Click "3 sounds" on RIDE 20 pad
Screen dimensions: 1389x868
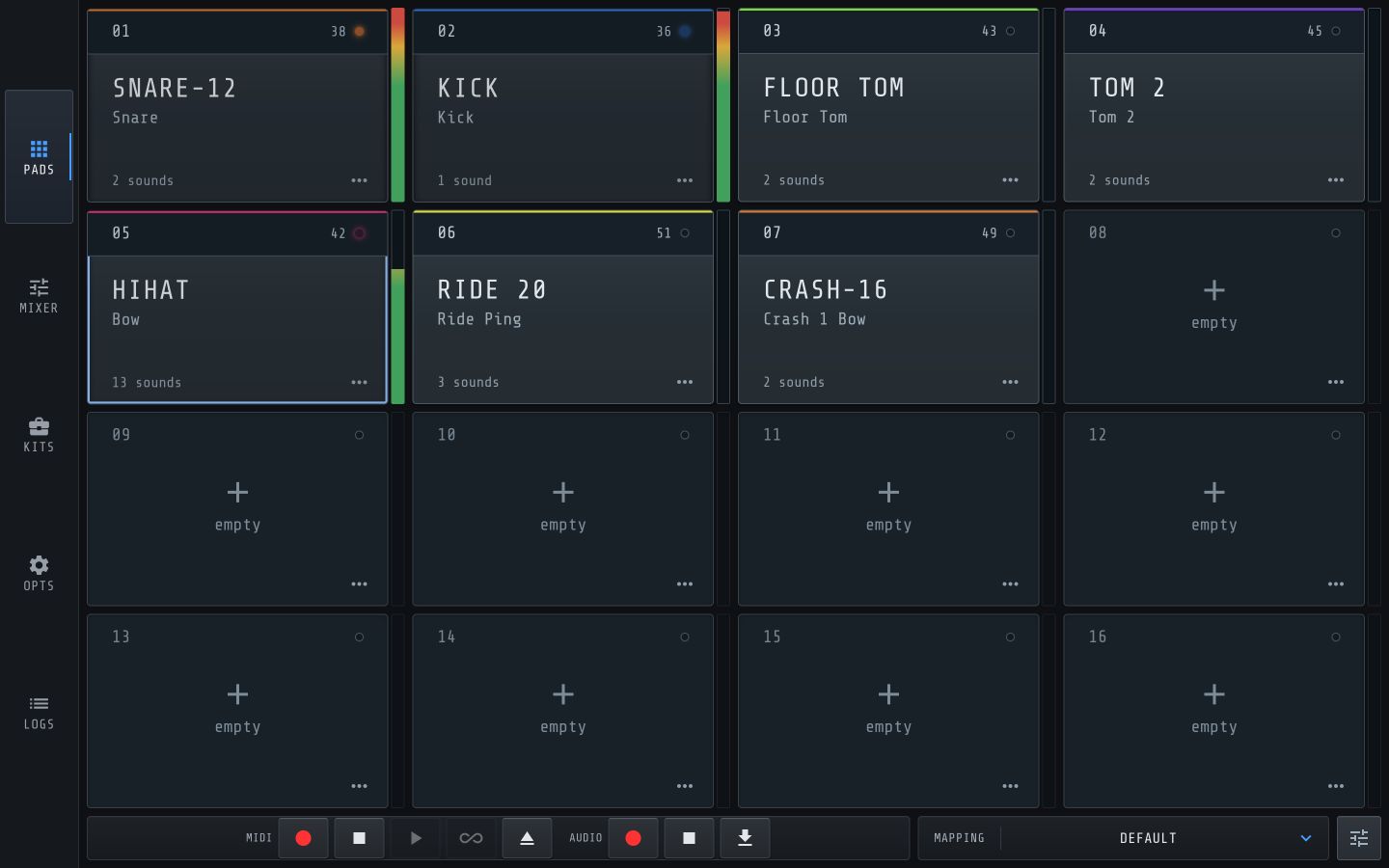point(469,383)
